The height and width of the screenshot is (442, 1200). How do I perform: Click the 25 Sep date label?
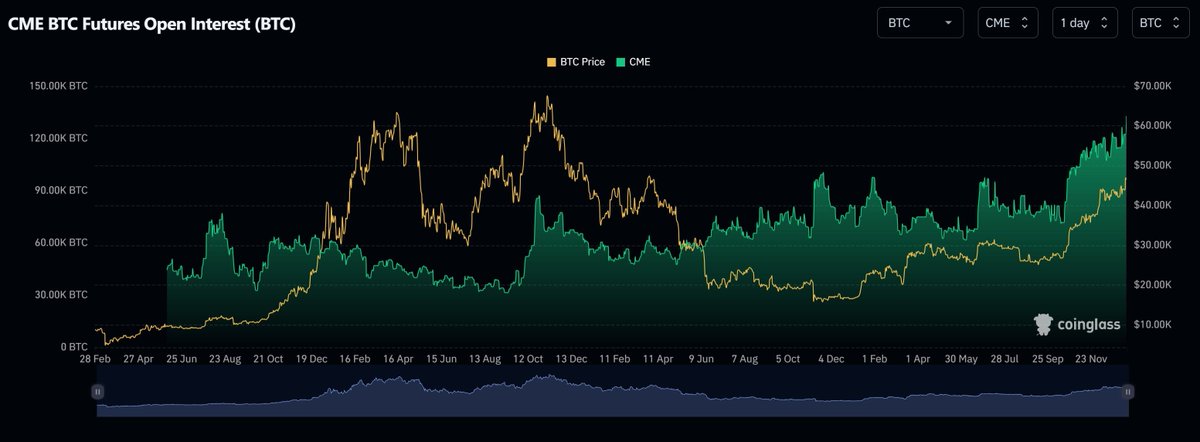(1049, 358)
